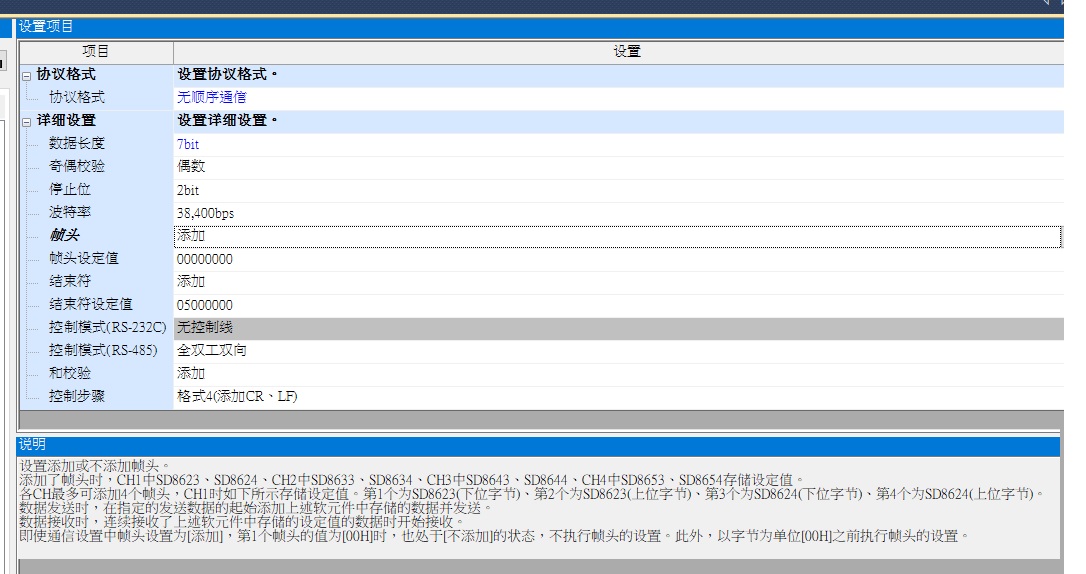This screenshot has height=574, width=1086.
Task: Click the 项目 column header
Action: click(96, 51)
